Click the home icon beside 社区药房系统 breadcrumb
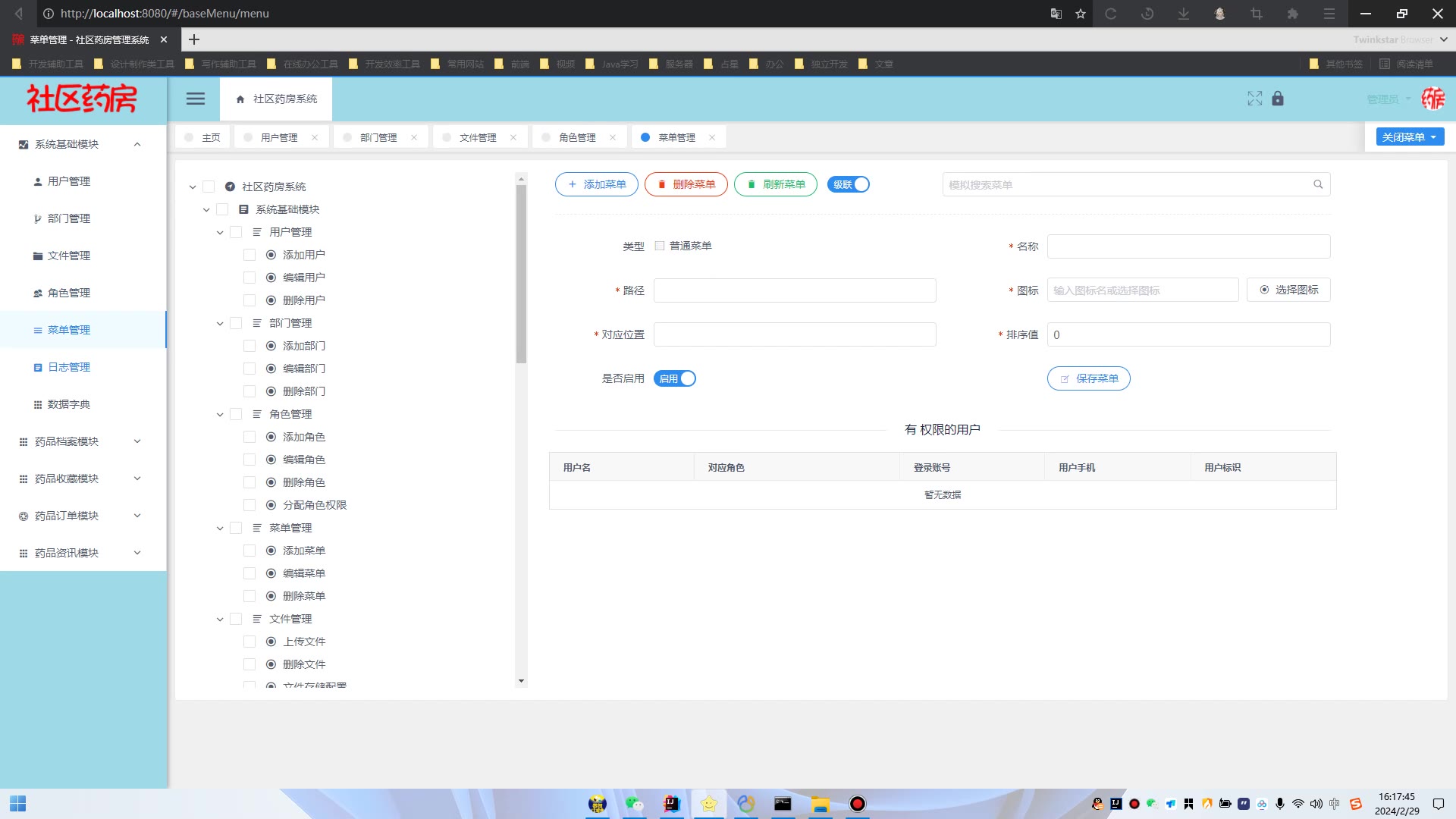 pos(240,99)
